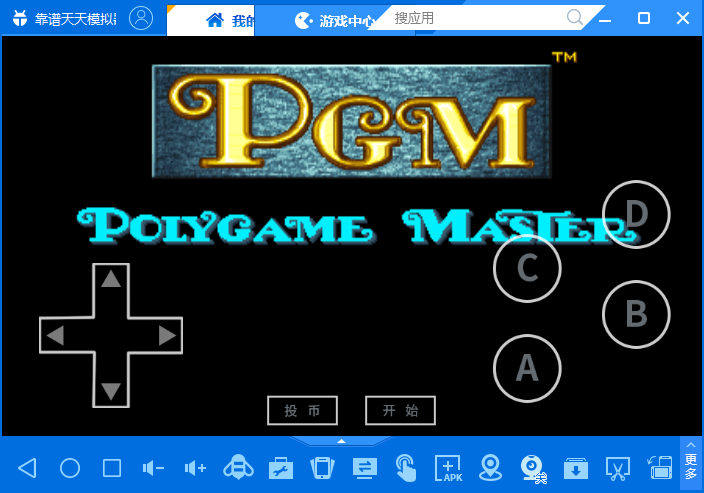Open the location pin icon
Screen dimensions: 704x493
[490, 468]
